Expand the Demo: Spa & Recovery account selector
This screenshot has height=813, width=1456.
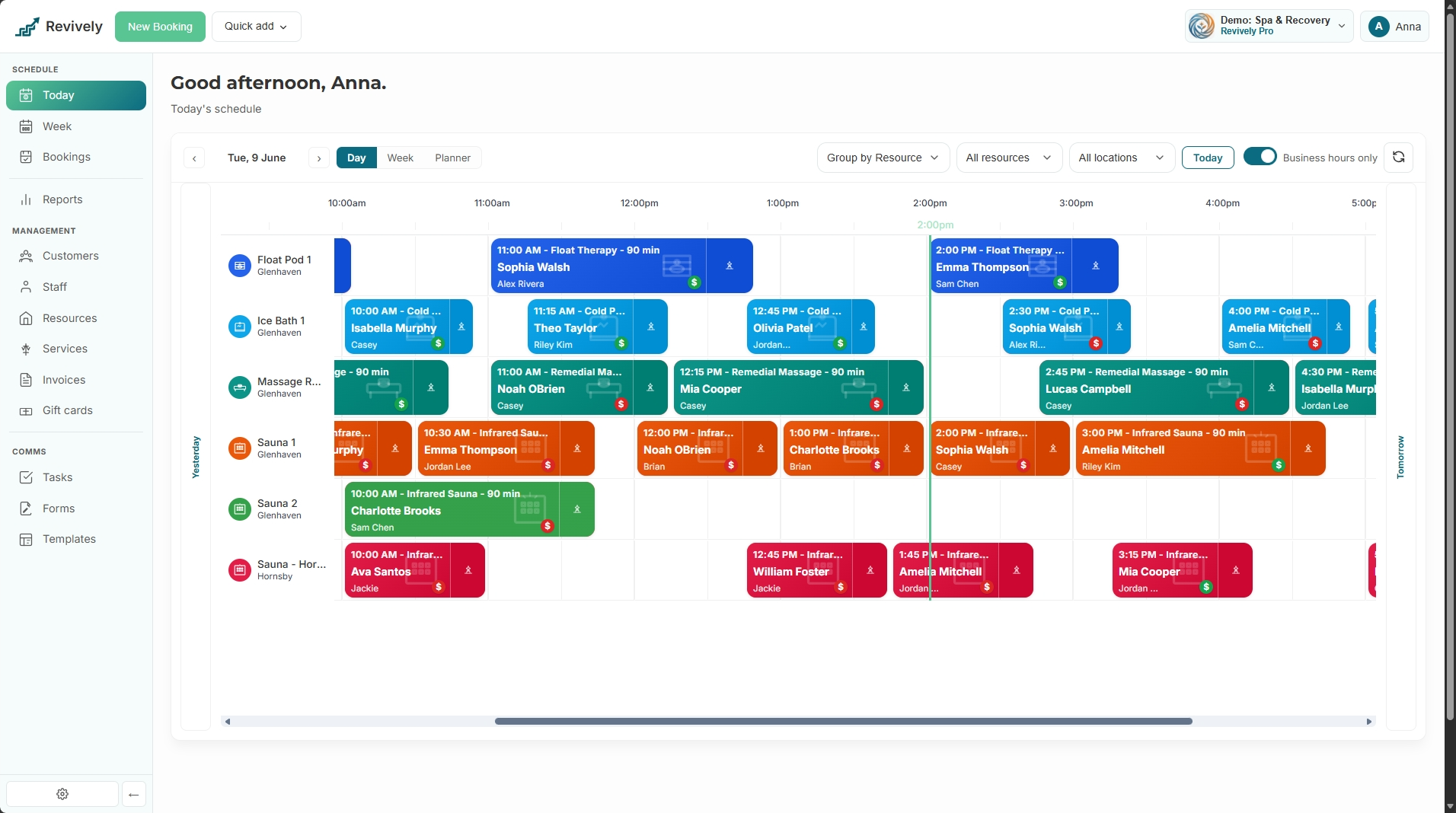pyautogui.click(x=1269, y=26)
